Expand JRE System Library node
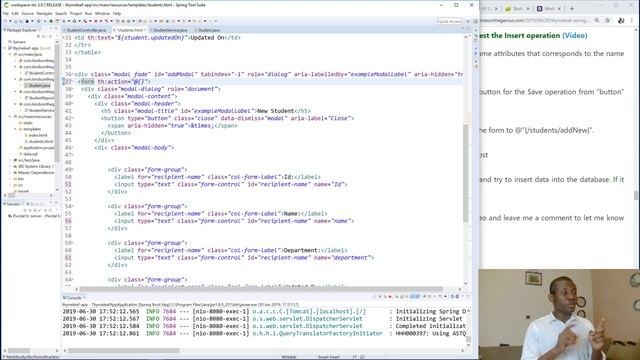The width and height of the screenshot is (640, 360). (10, 167)
